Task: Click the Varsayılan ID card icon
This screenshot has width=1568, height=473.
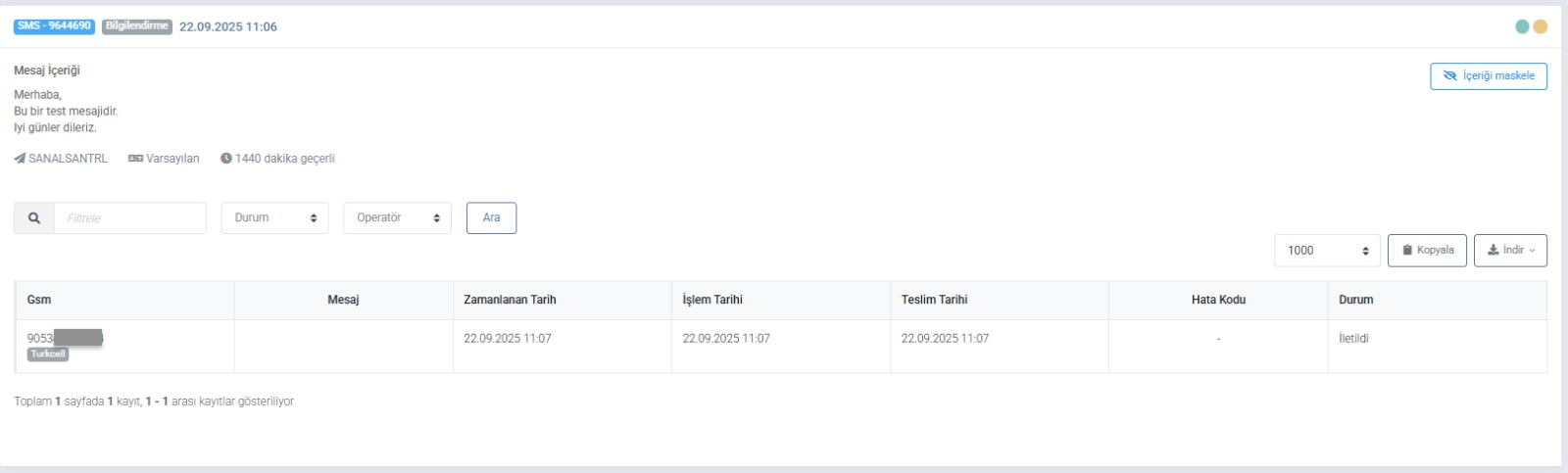Action: 135,159
